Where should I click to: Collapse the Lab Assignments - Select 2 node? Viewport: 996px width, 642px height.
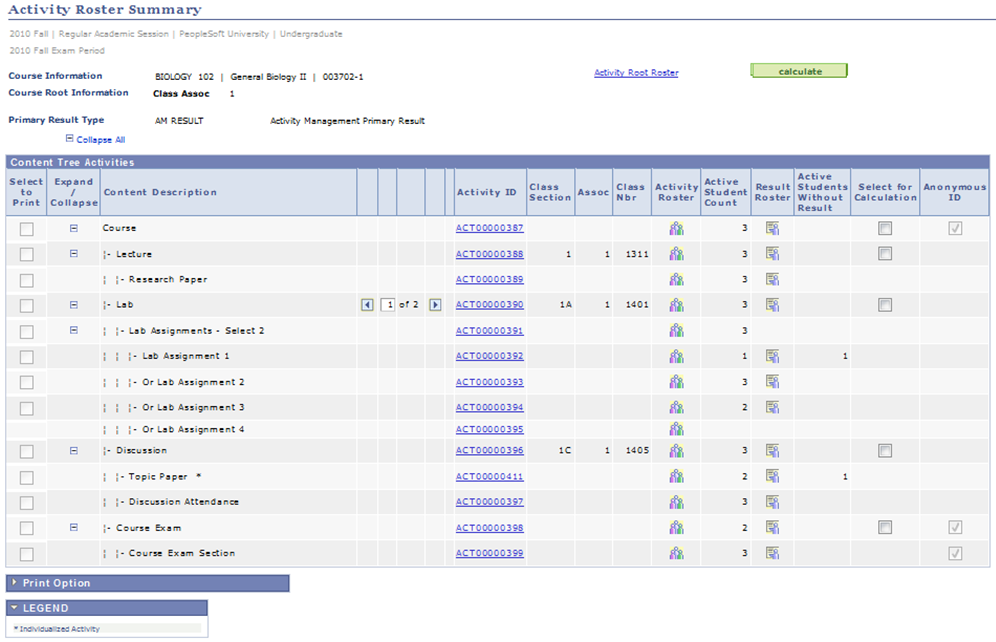click(x=74, y=330)
